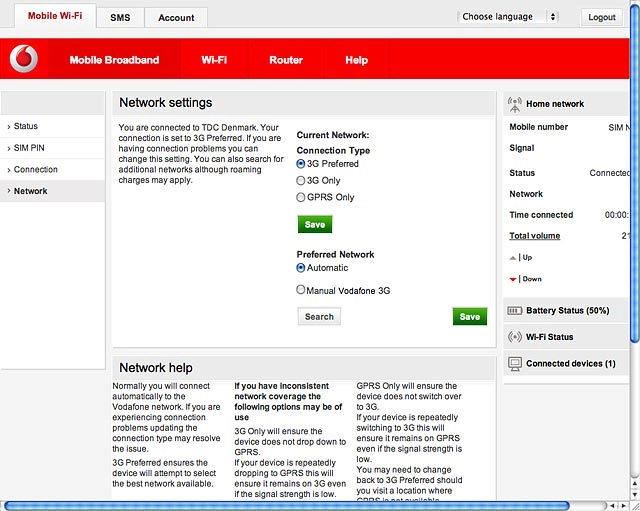Screen dimensions: 640x511
Task: Click the 'Signal' label
Action: tap(522, 148)
